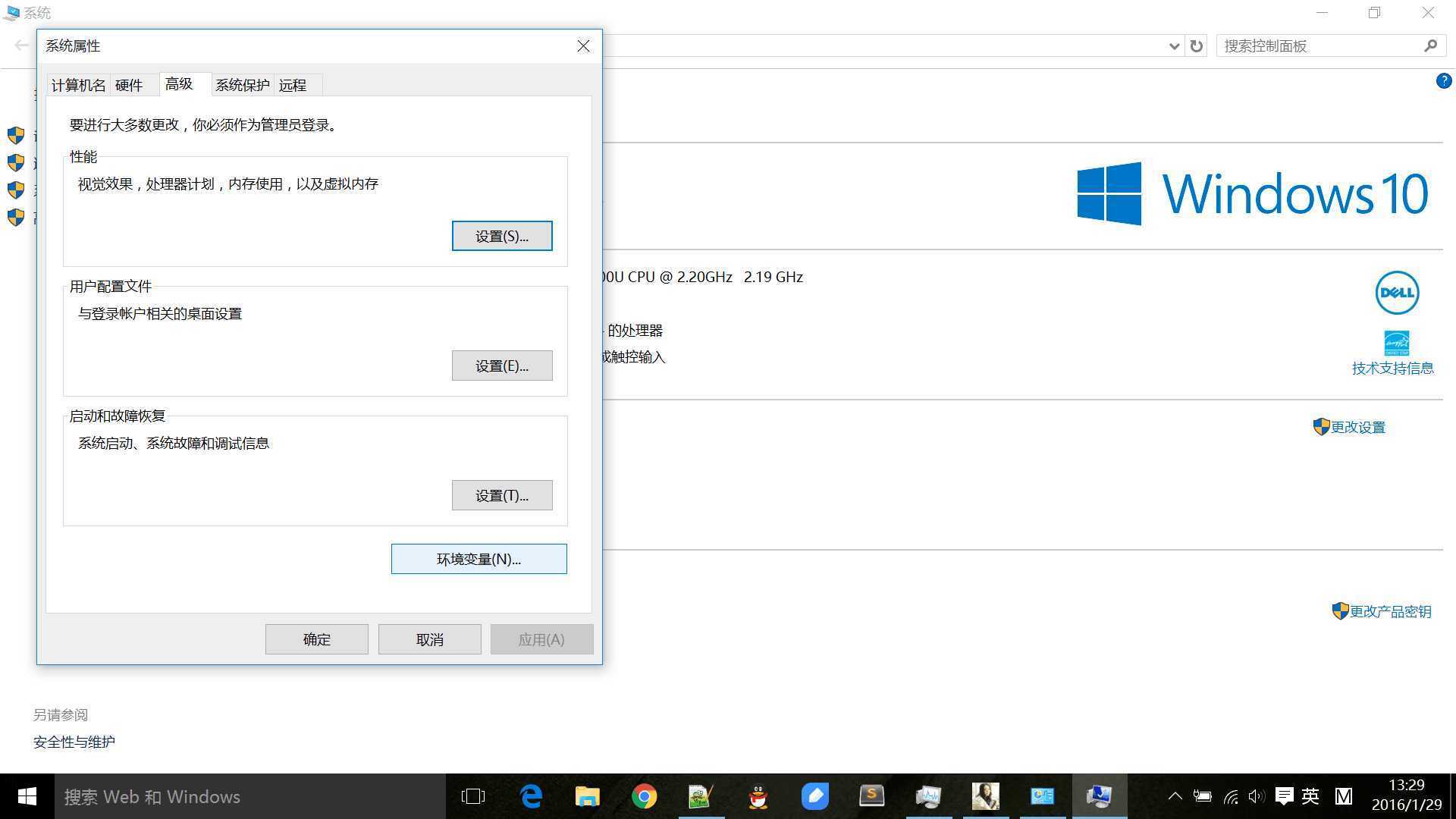Click 设置(S) performance settings button
Viewport: 1456px width, 819px height.
(502, 236)
